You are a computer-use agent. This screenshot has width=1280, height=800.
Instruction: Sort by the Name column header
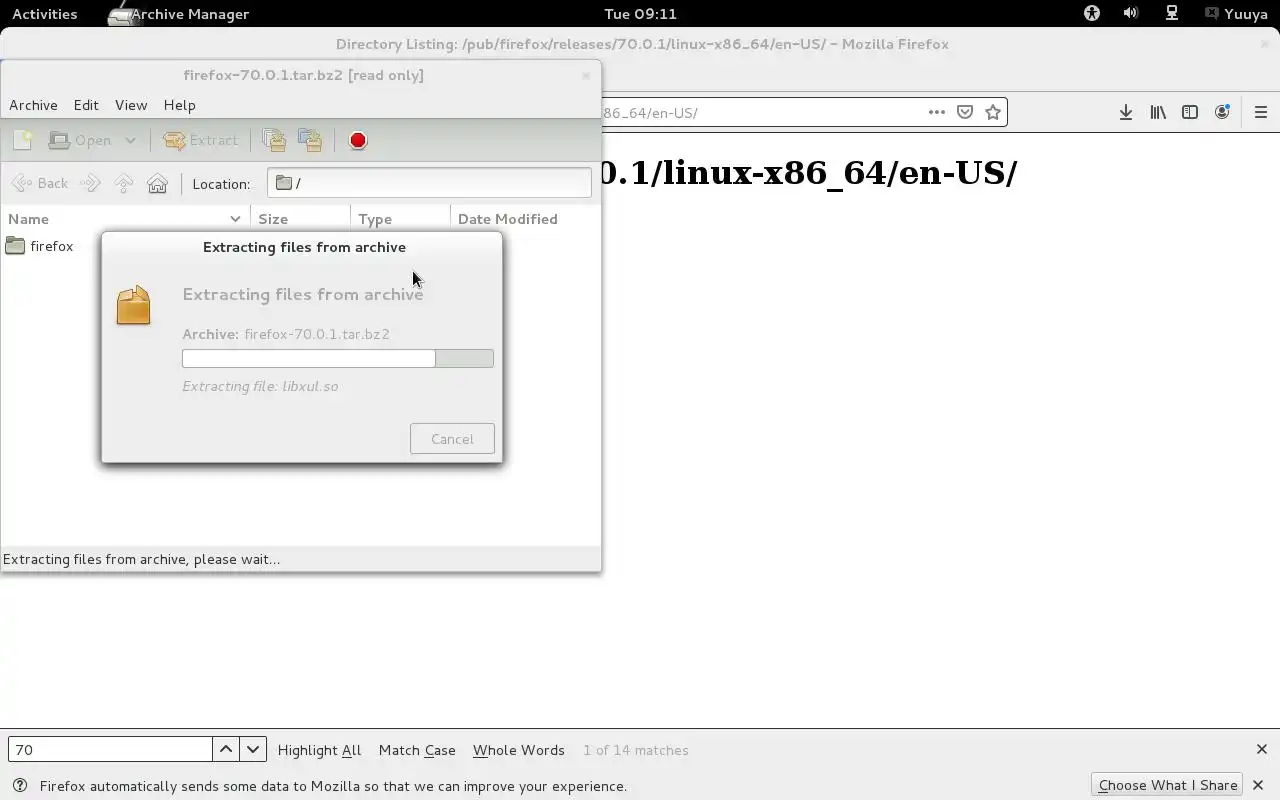(125, 219)
